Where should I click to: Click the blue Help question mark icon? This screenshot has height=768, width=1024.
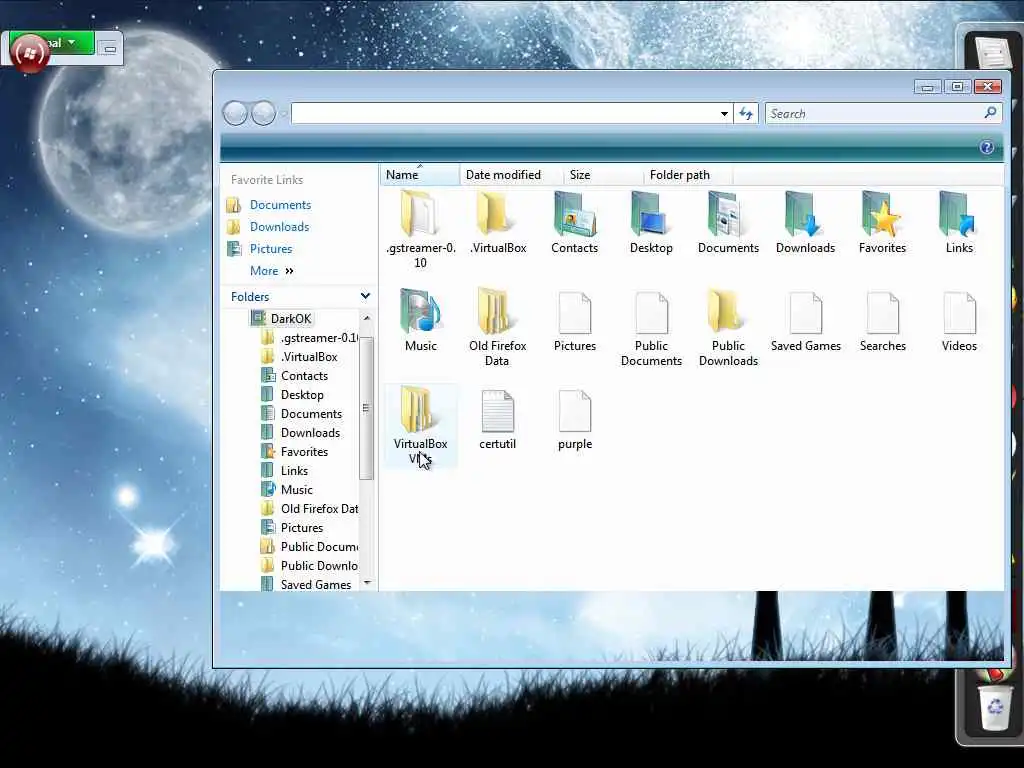(x=987, y=148)
